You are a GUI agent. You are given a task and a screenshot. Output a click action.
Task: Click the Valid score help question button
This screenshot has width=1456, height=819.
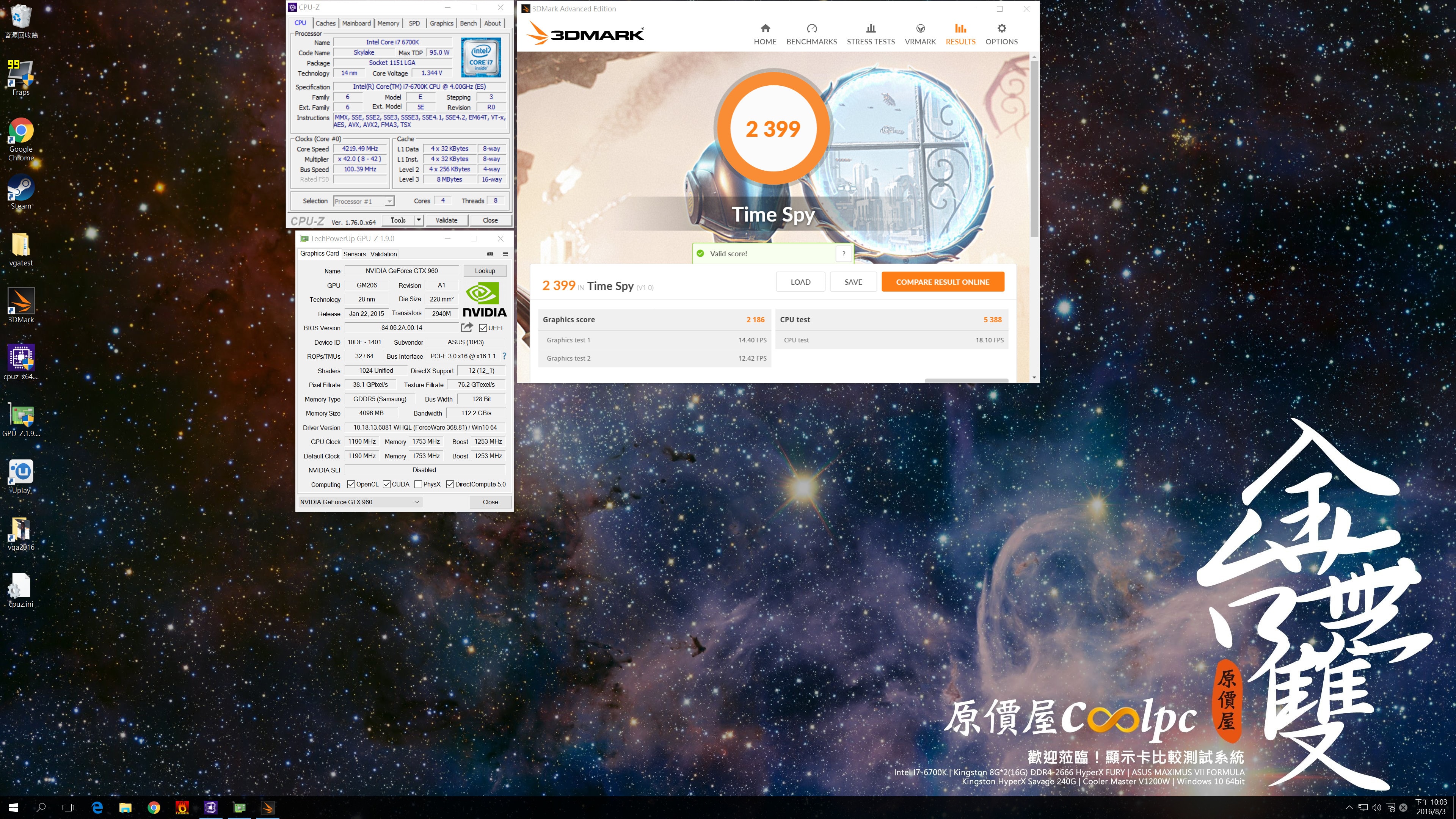(843, 254)
